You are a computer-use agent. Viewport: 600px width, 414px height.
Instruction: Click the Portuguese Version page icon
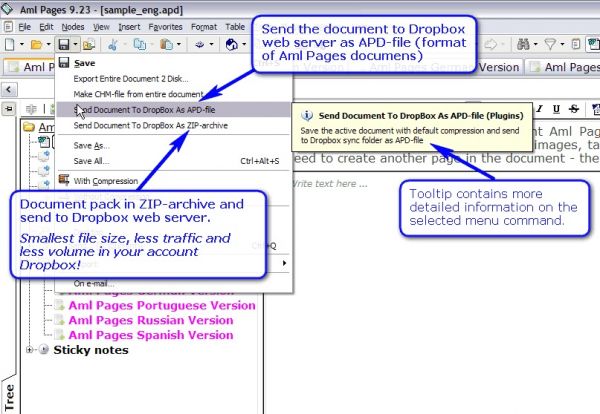59,305
